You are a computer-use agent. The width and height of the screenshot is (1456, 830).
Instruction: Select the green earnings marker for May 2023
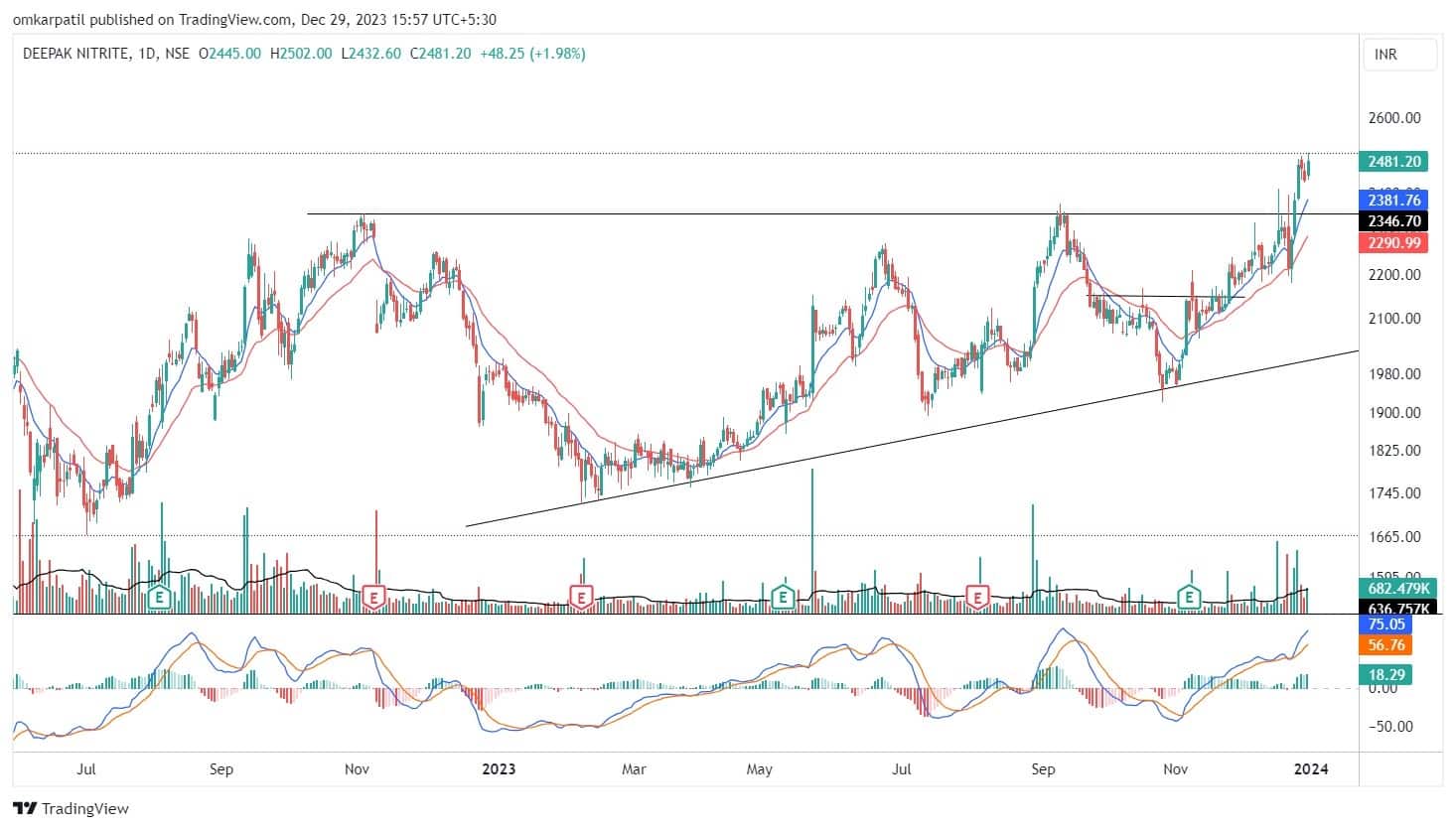pos(783,597)
